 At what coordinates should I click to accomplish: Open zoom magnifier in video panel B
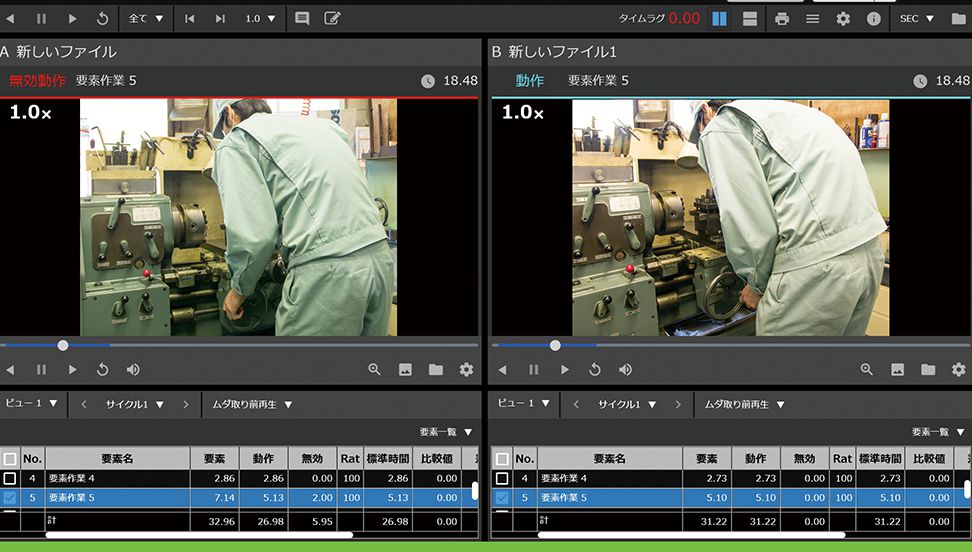[867, 370]
